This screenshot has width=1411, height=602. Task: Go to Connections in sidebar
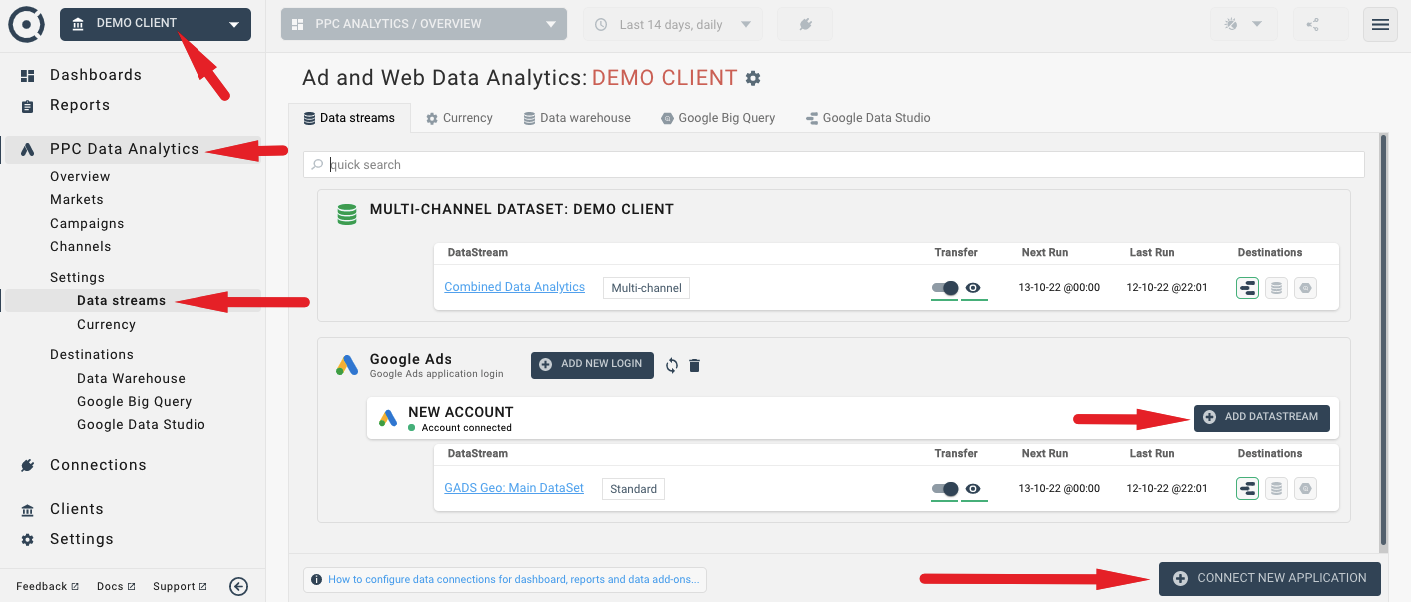pos(98,465)
